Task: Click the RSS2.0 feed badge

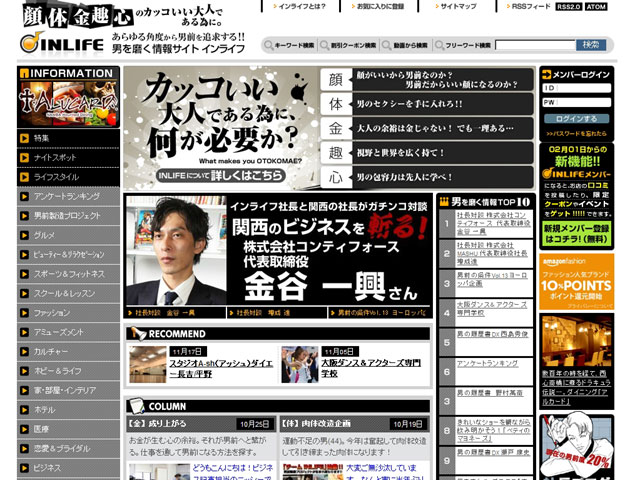Action: pyautogui.click(x=569, y=7)
